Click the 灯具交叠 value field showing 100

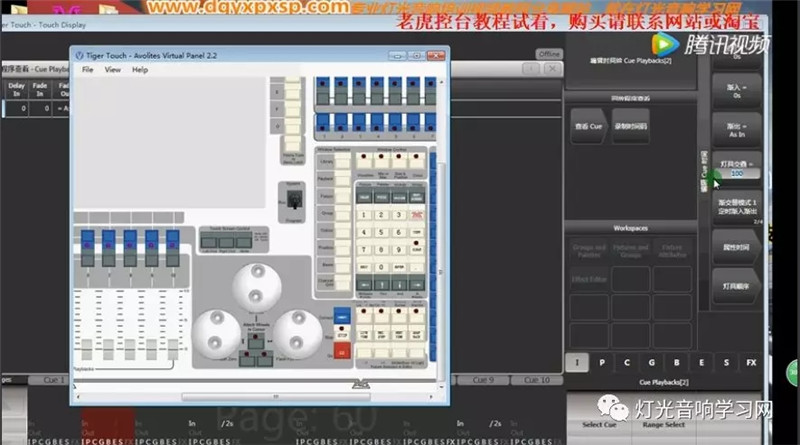point(737,174)
